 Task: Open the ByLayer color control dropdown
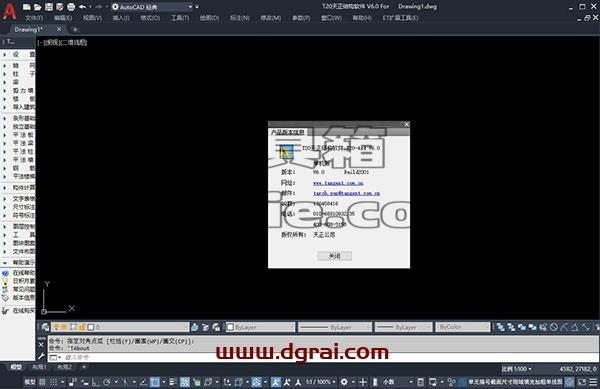point(260,327)
